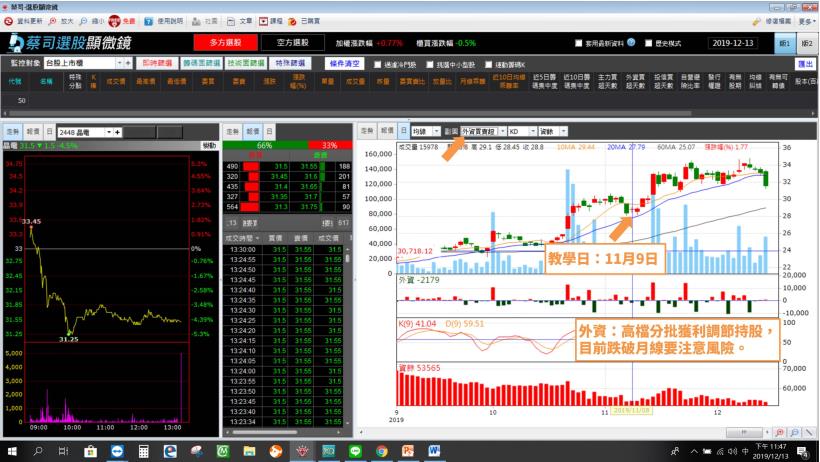This screenshot has width=820, height=462.
Task: Click chart zoom-out magnifier at bottom right
Action: 794,432
